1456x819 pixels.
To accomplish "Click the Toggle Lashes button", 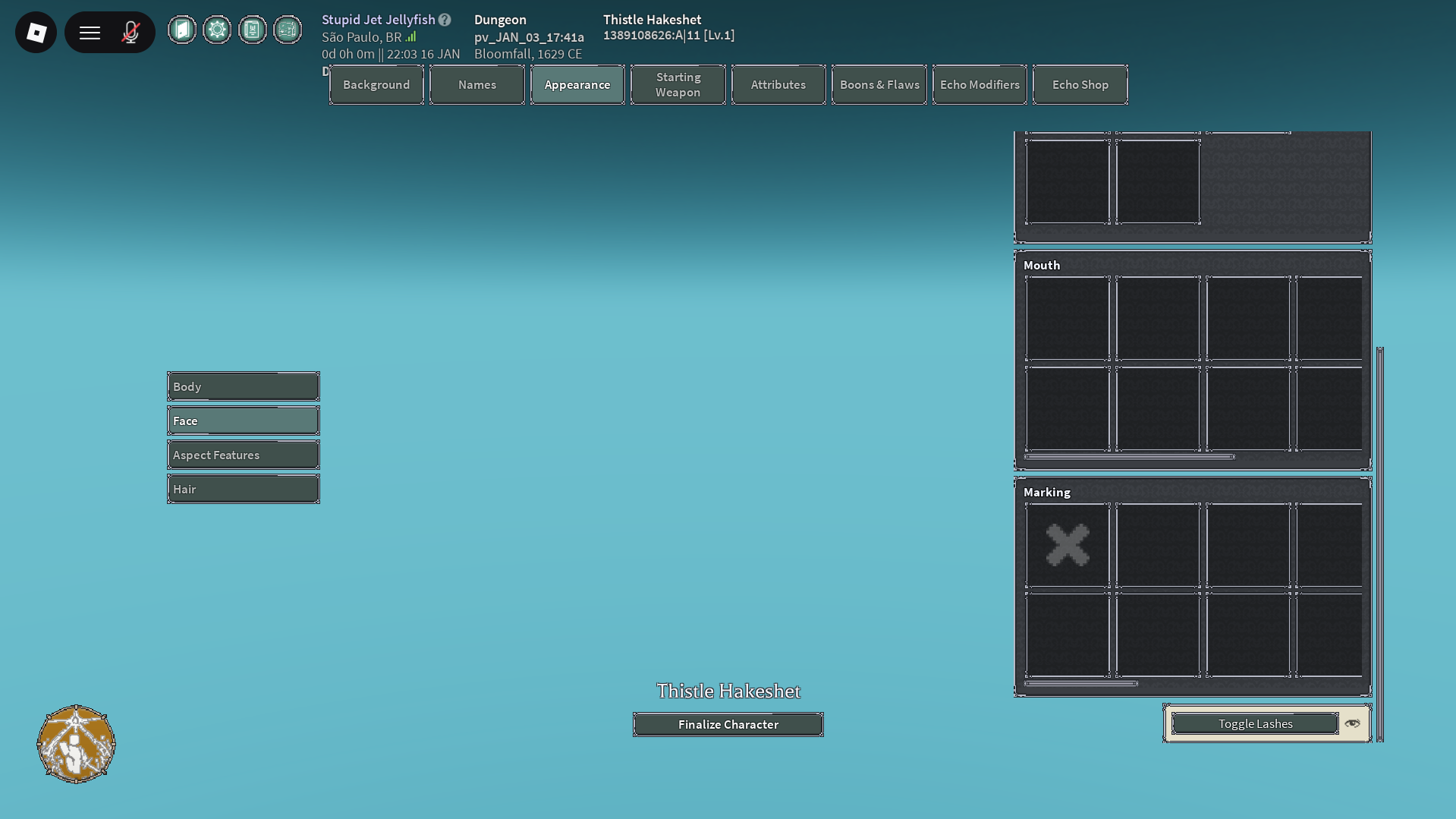I will tap(1255, 723).
